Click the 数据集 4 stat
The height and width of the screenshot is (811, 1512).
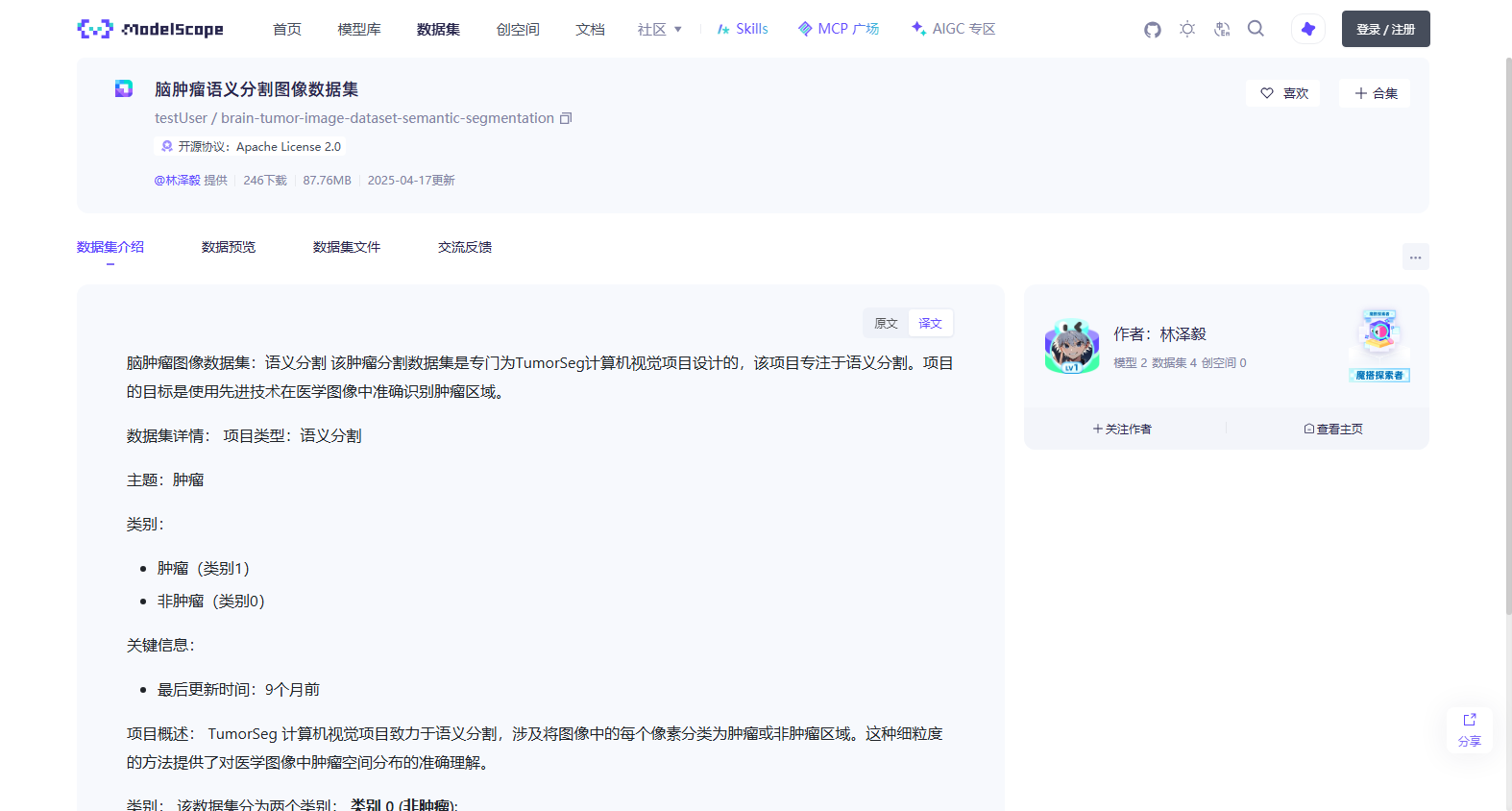pos(1174,362)
